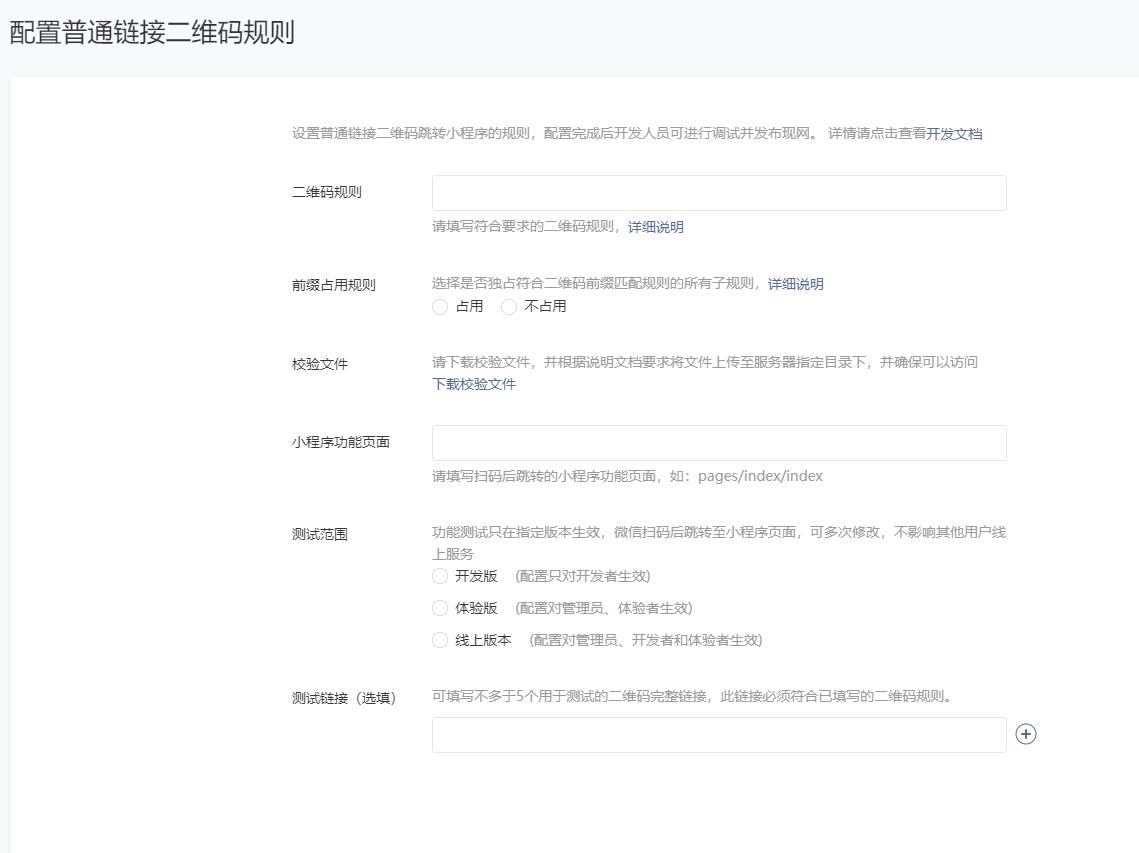Click the 二维码规则 field label
1139x853 pixels.
click(327, 192)
